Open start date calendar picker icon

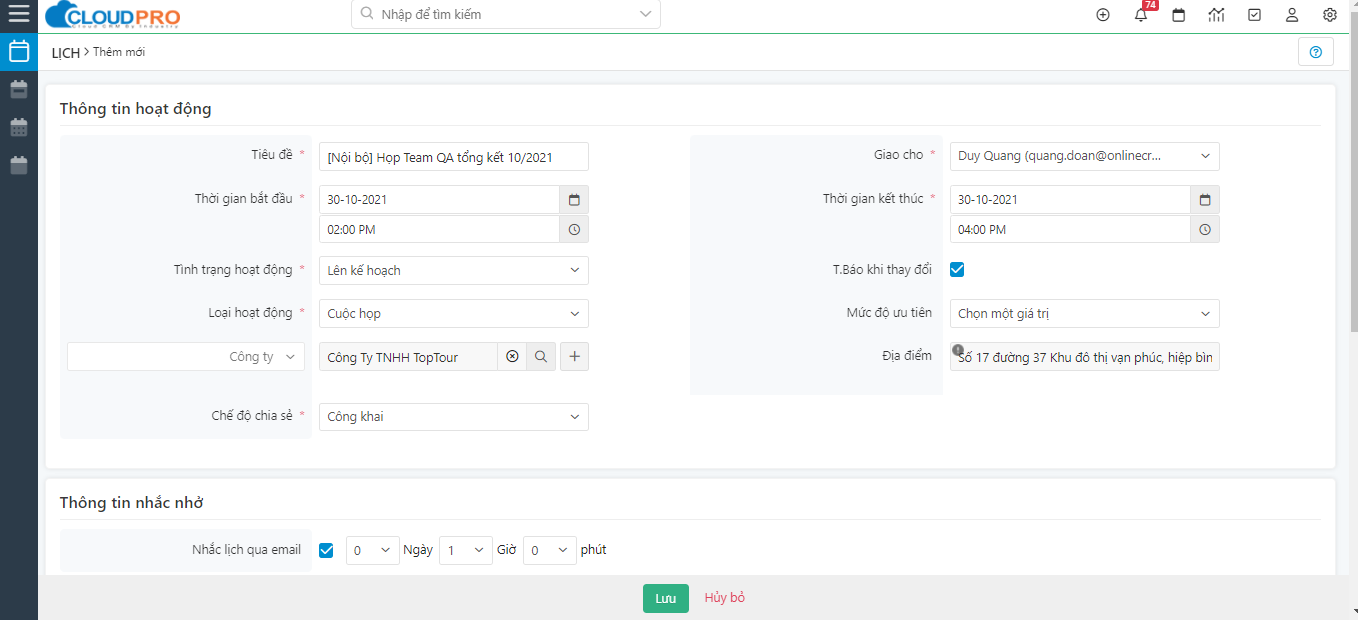574,200
